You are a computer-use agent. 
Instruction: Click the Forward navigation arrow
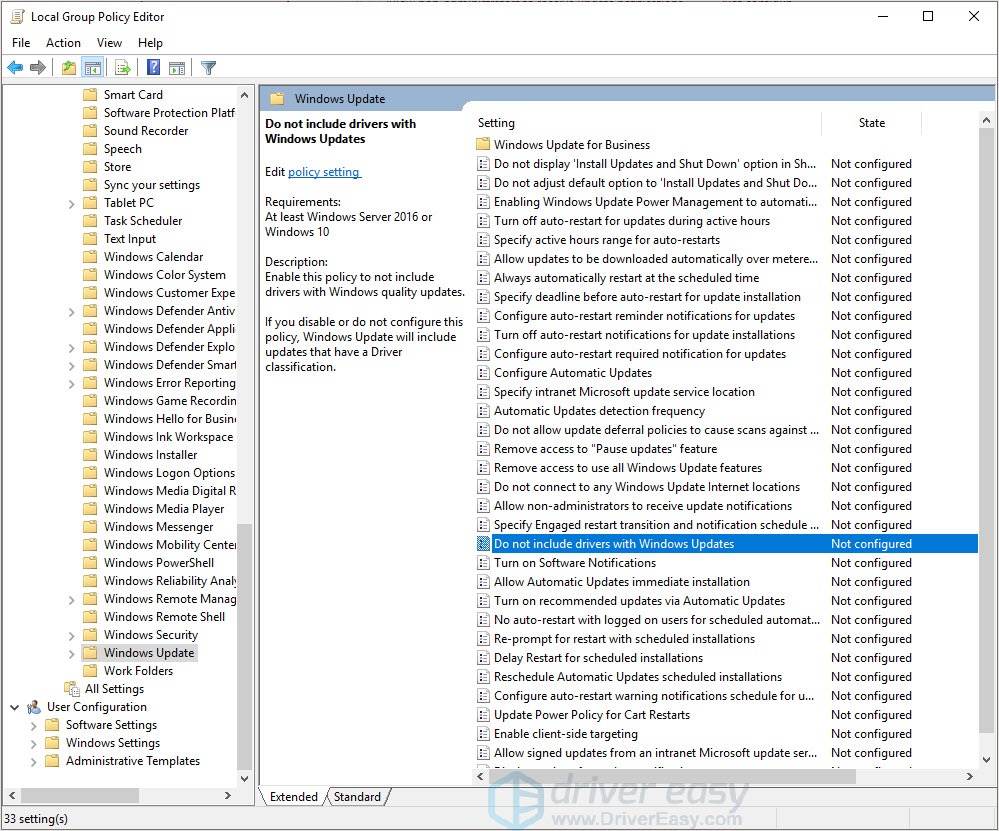[39, 67]
